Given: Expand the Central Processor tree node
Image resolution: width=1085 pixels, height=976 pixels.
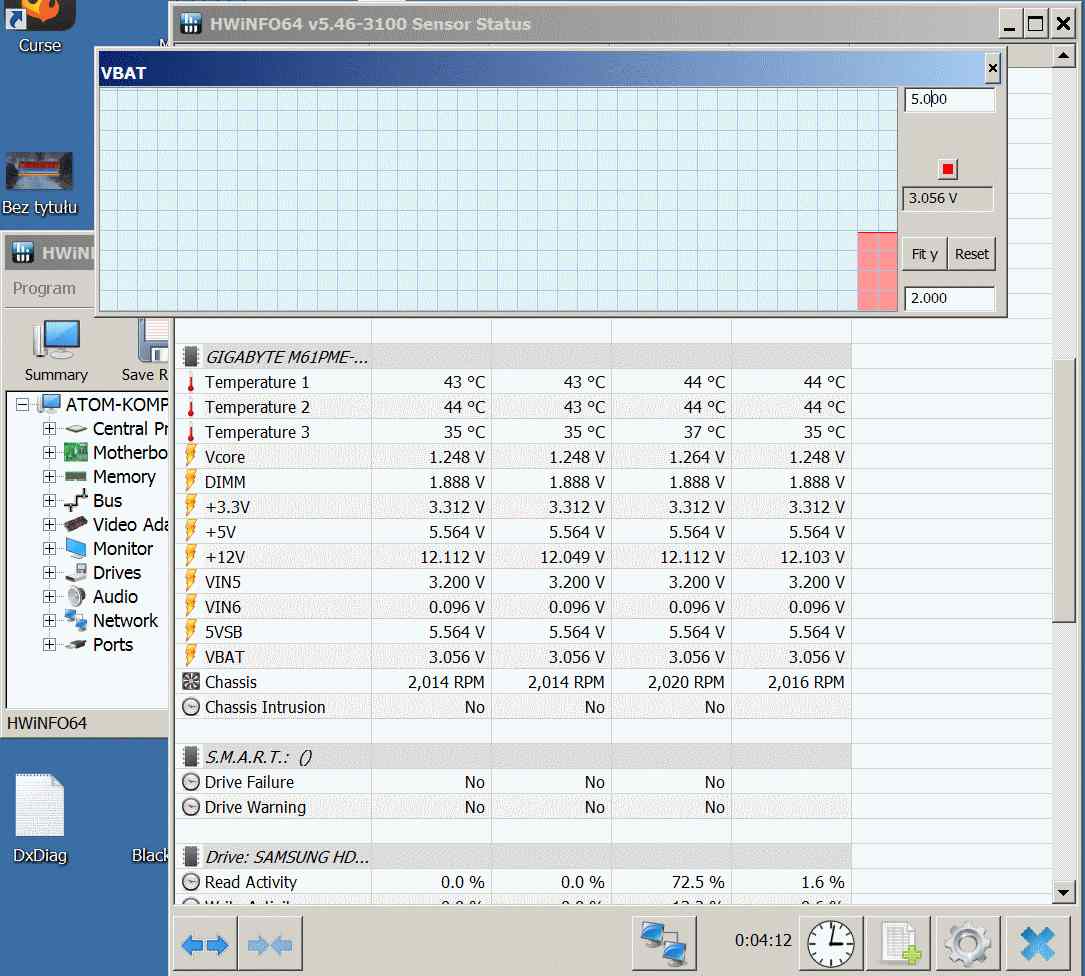Looking at the screenshot, I should pyautogui.click(x=49, y=428).
